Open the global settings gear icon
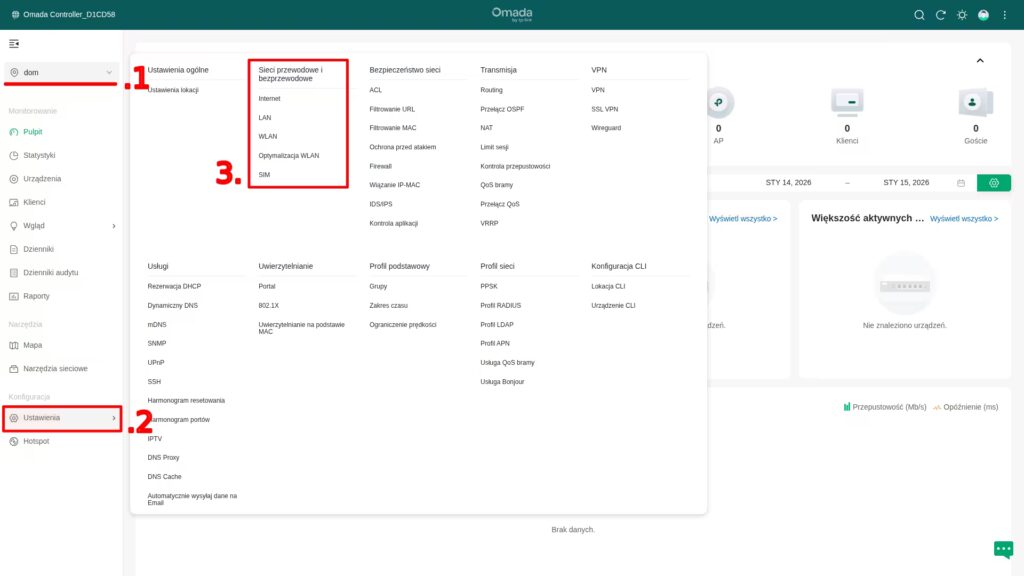 pos(962,14)
